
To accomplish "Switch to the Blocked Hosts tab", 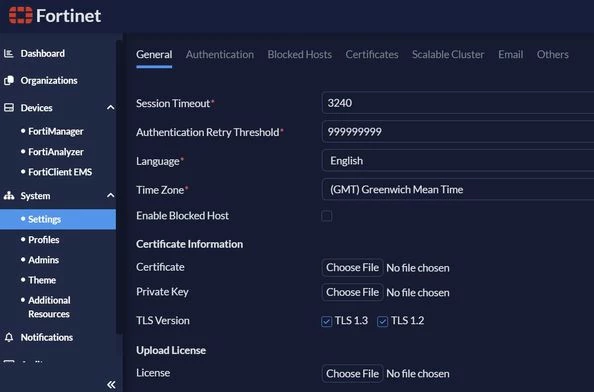I will tap(300, 55).
